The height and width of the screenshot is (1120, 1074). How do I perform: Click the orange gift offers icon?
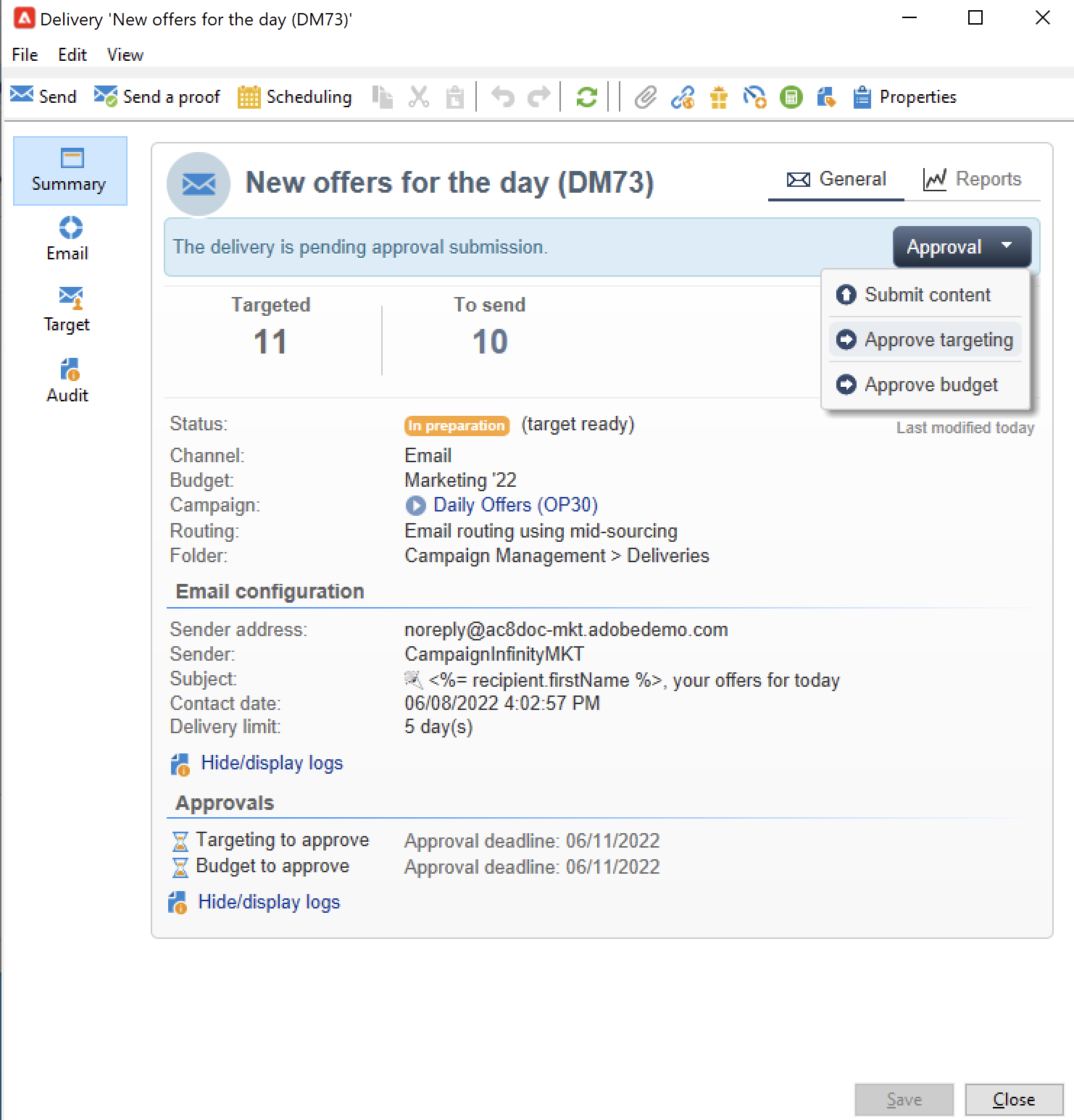tap(718, 96)
